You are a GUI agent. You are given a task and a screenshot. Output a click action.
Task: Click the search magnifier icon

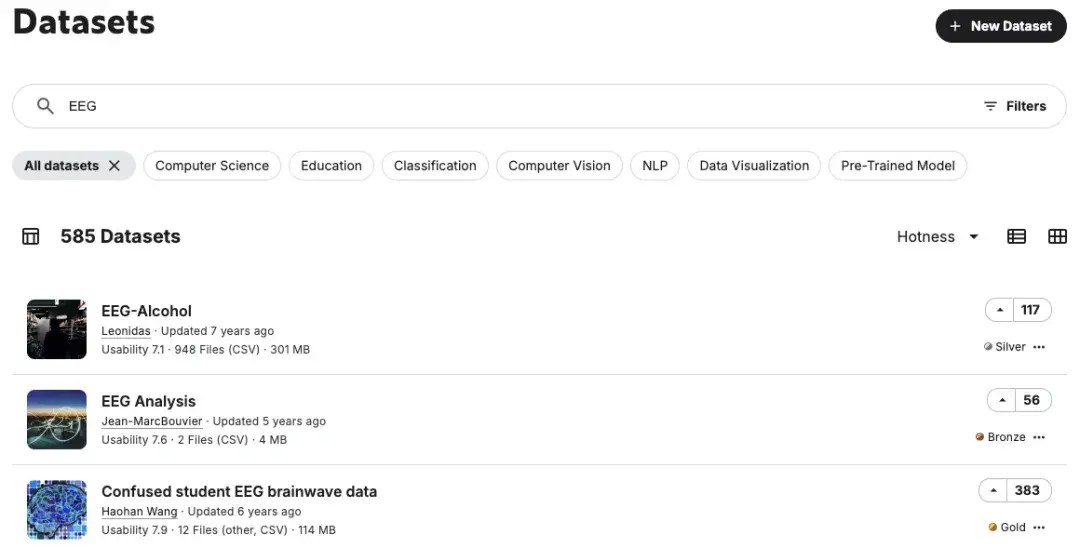click(x=45, y=106)
